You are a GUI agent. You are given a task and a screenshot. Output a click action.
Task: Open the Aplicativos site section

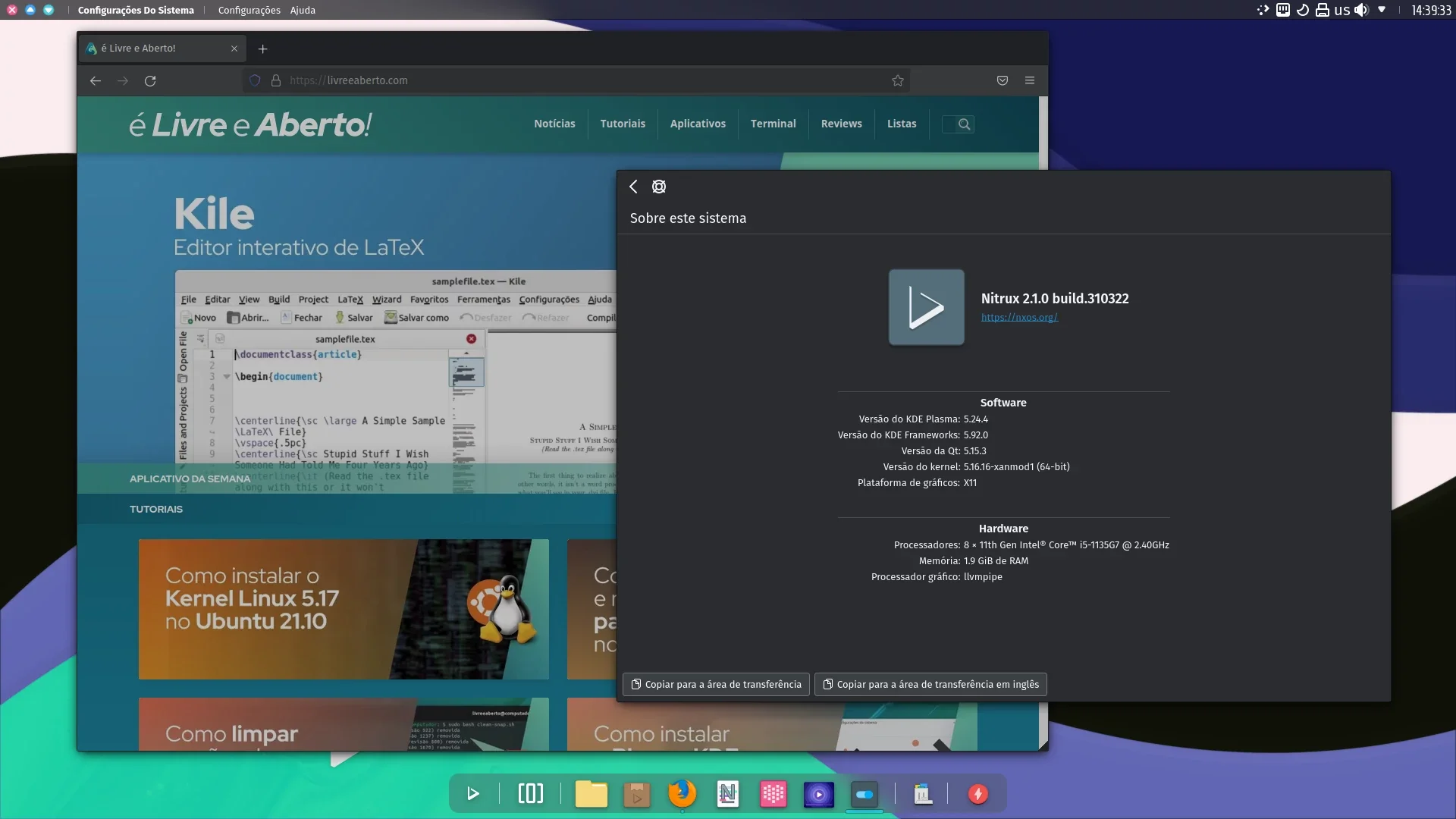coord(698,124)
